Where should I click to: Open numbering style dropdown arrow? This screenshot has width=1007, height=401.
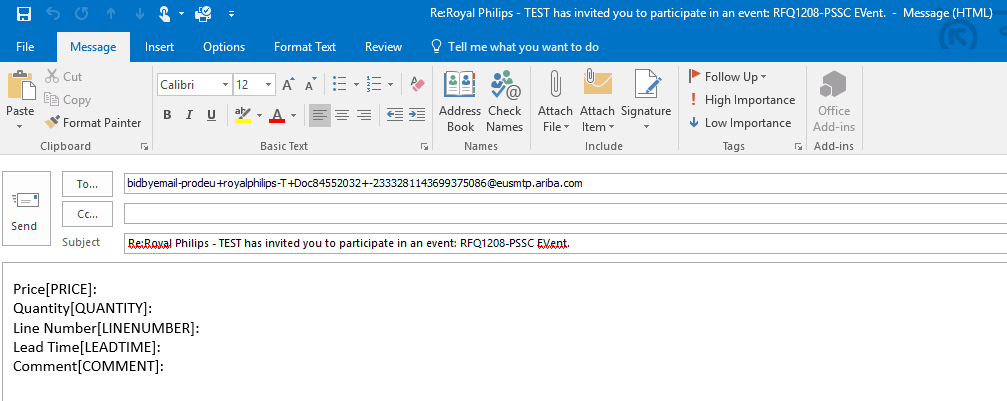click(390, 85)
